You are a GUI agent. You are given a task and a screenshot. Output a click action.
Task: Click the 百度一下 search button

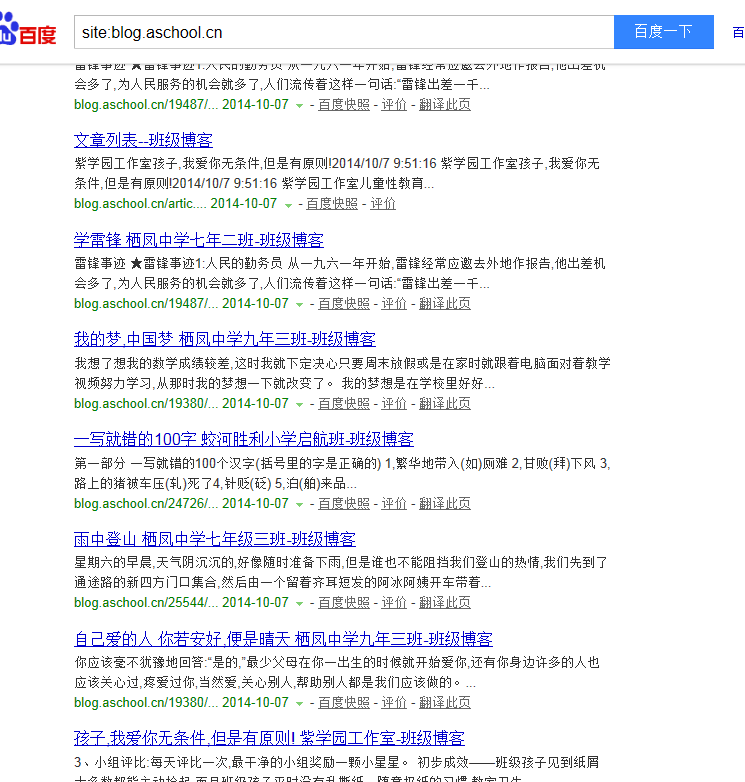[x=664, y=32]
